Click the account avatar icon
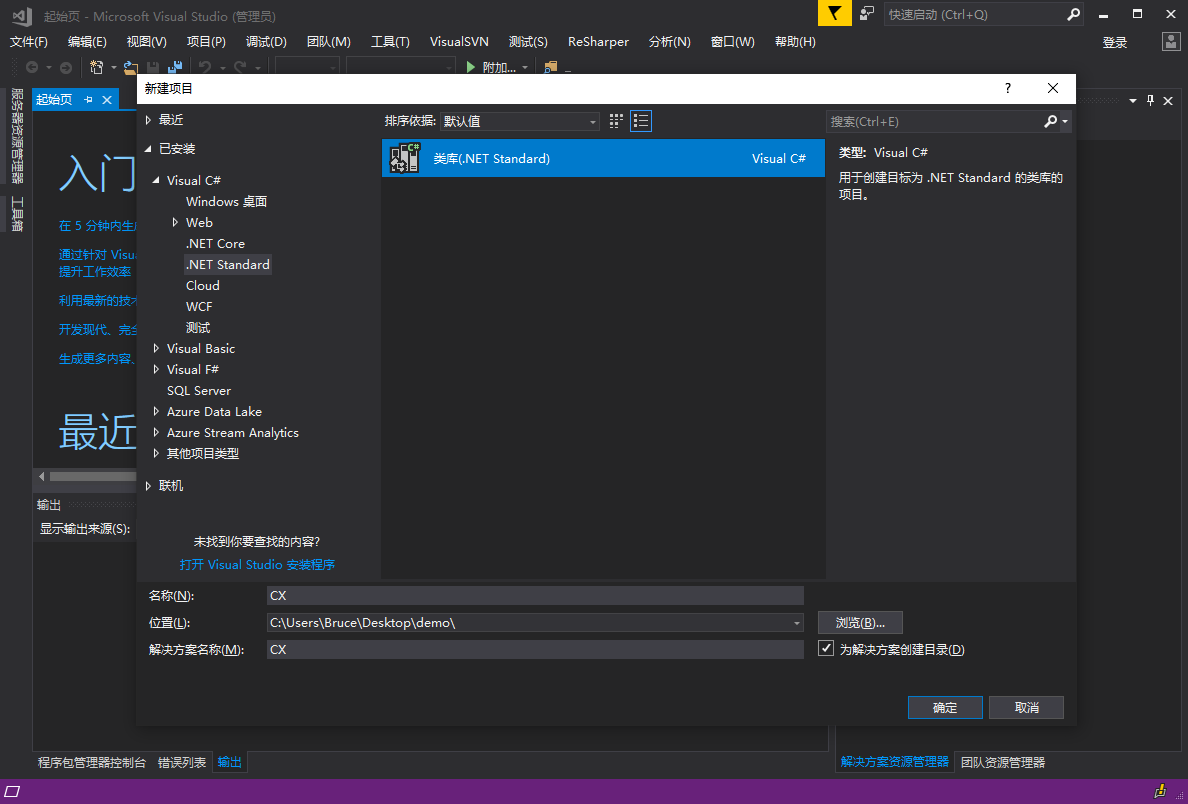 coord(1171,42)
